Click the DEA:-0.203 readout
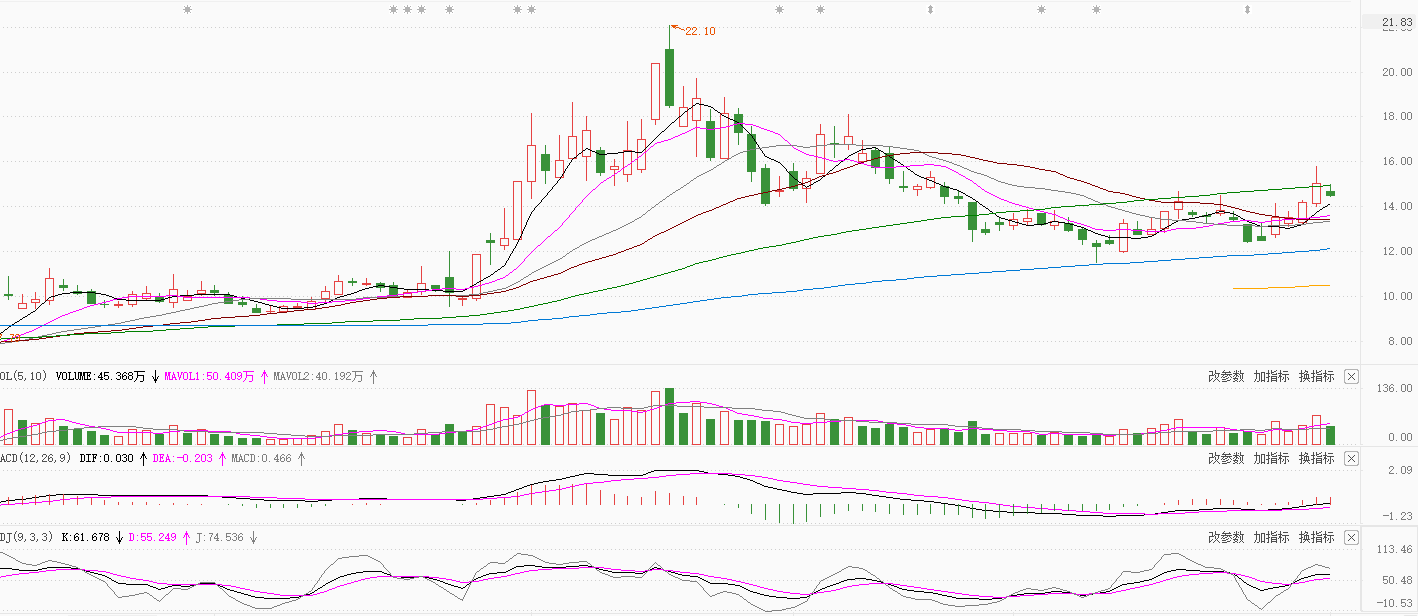Viewport: 1418px width, 616px height. (183, 458)
